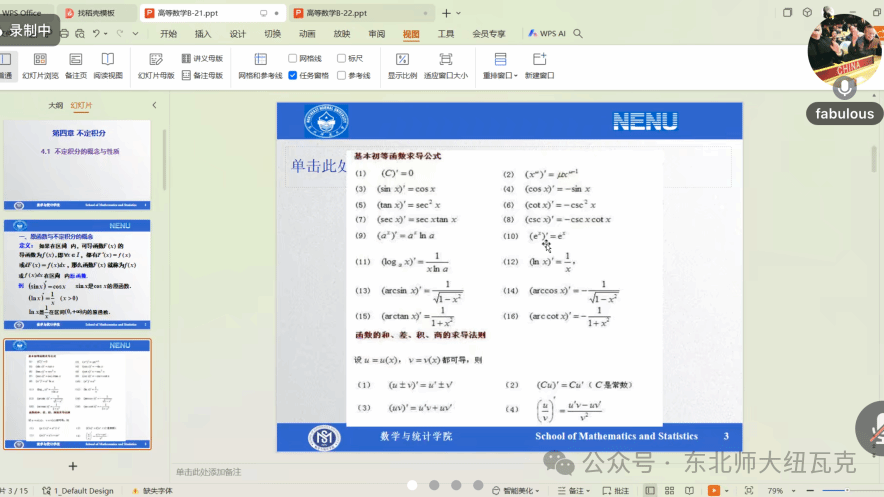Click the search magnifier icon

578,34
